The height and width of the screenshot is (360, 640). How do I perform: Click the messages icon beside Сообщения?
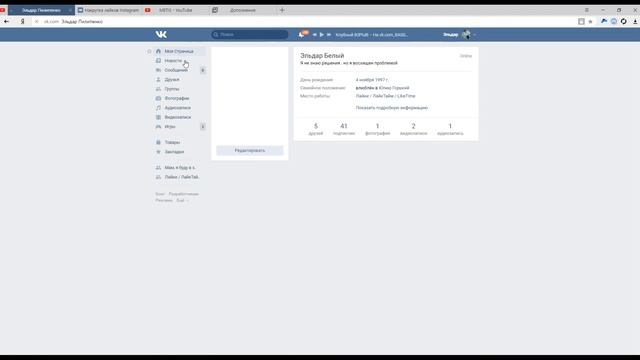pyautogui.click(x=158, y=70)
